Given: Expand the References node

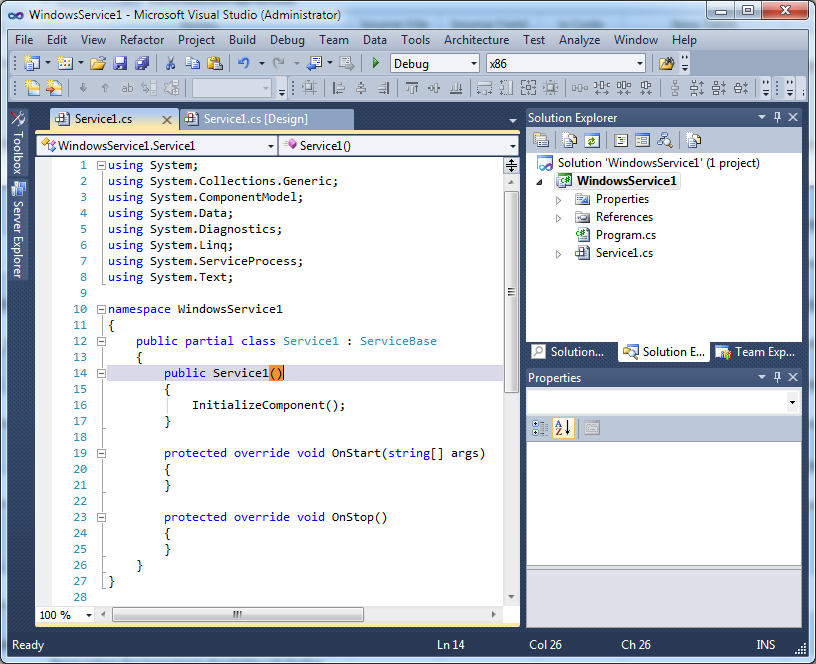Looking at the screenshot, I should pos(560,217).
